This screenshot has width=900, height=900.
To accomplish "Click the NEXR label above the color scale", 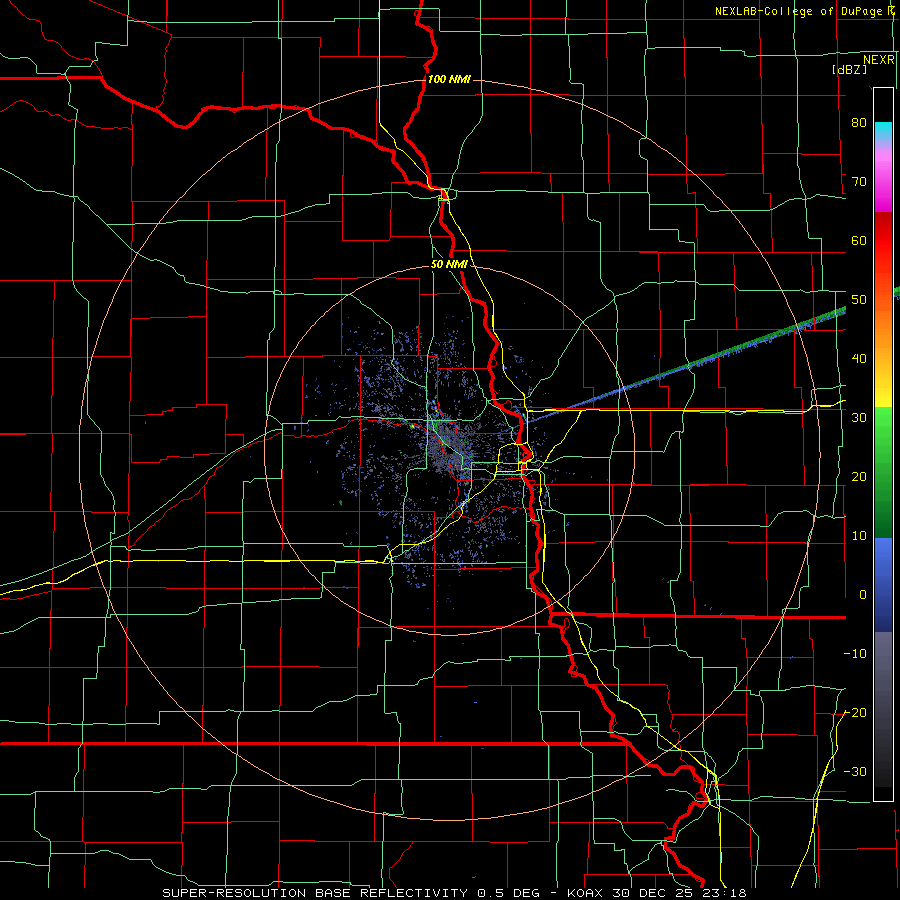I will [x=878, y=60].
